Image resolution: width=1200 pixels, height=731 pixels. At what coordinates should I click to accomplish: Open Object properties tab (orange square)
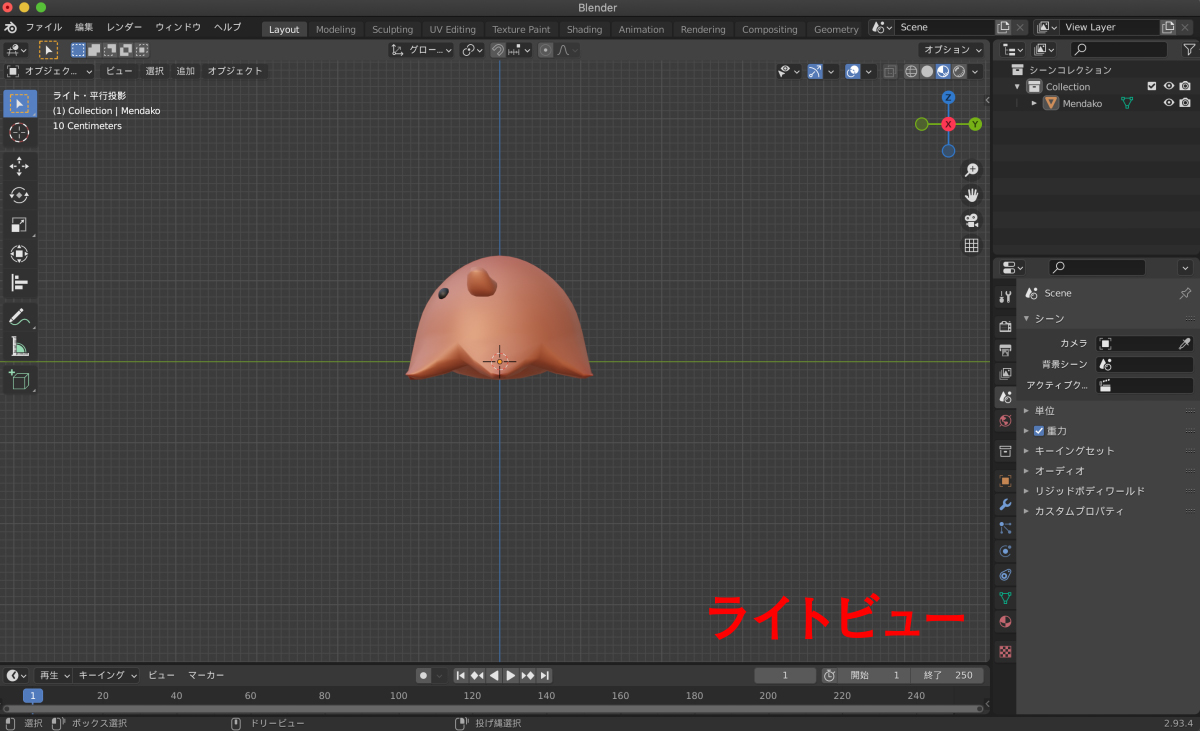coord(1005,480)
